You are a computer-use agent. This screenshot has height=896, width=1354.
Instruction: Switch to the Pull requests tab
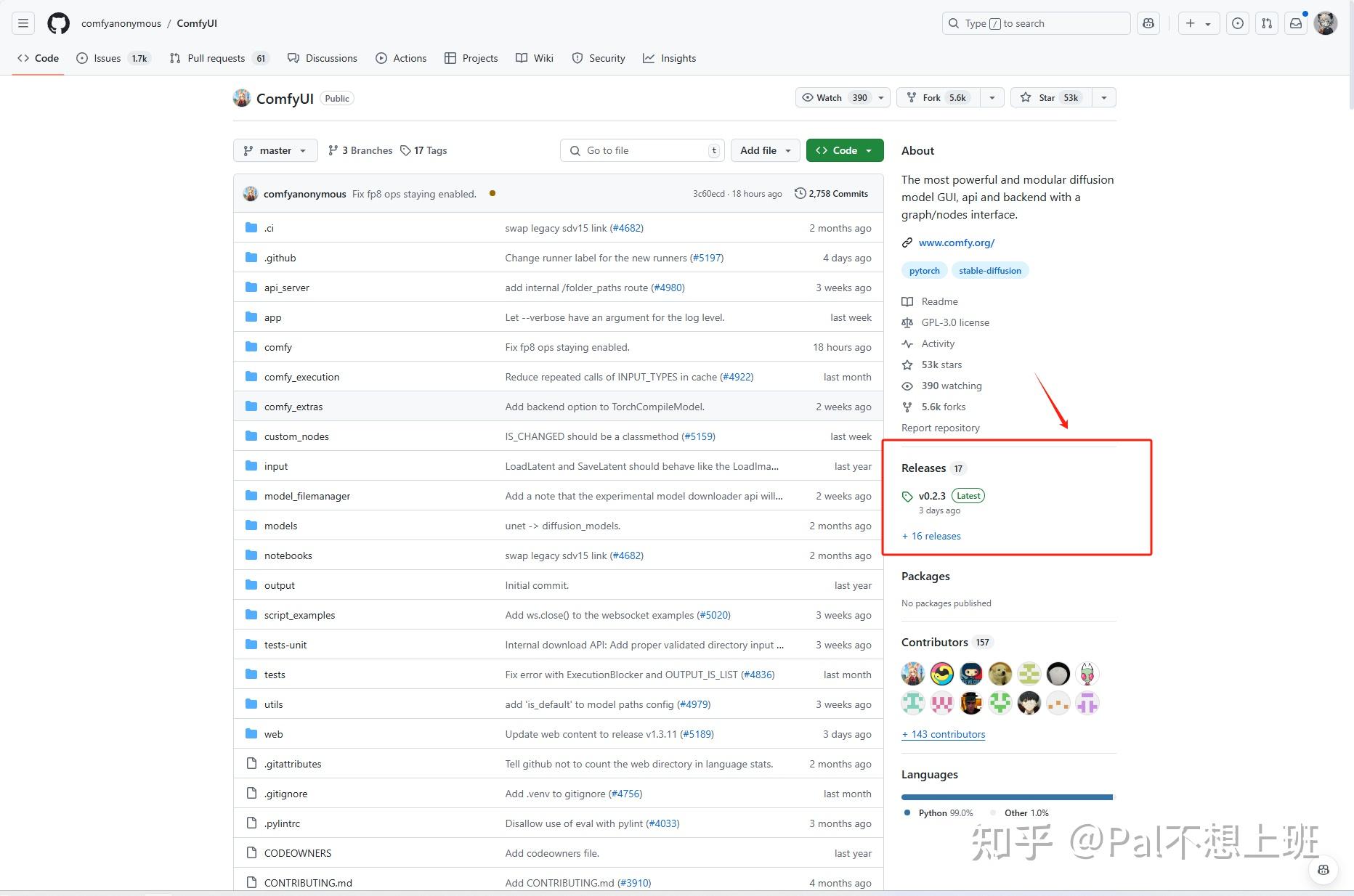216,58
